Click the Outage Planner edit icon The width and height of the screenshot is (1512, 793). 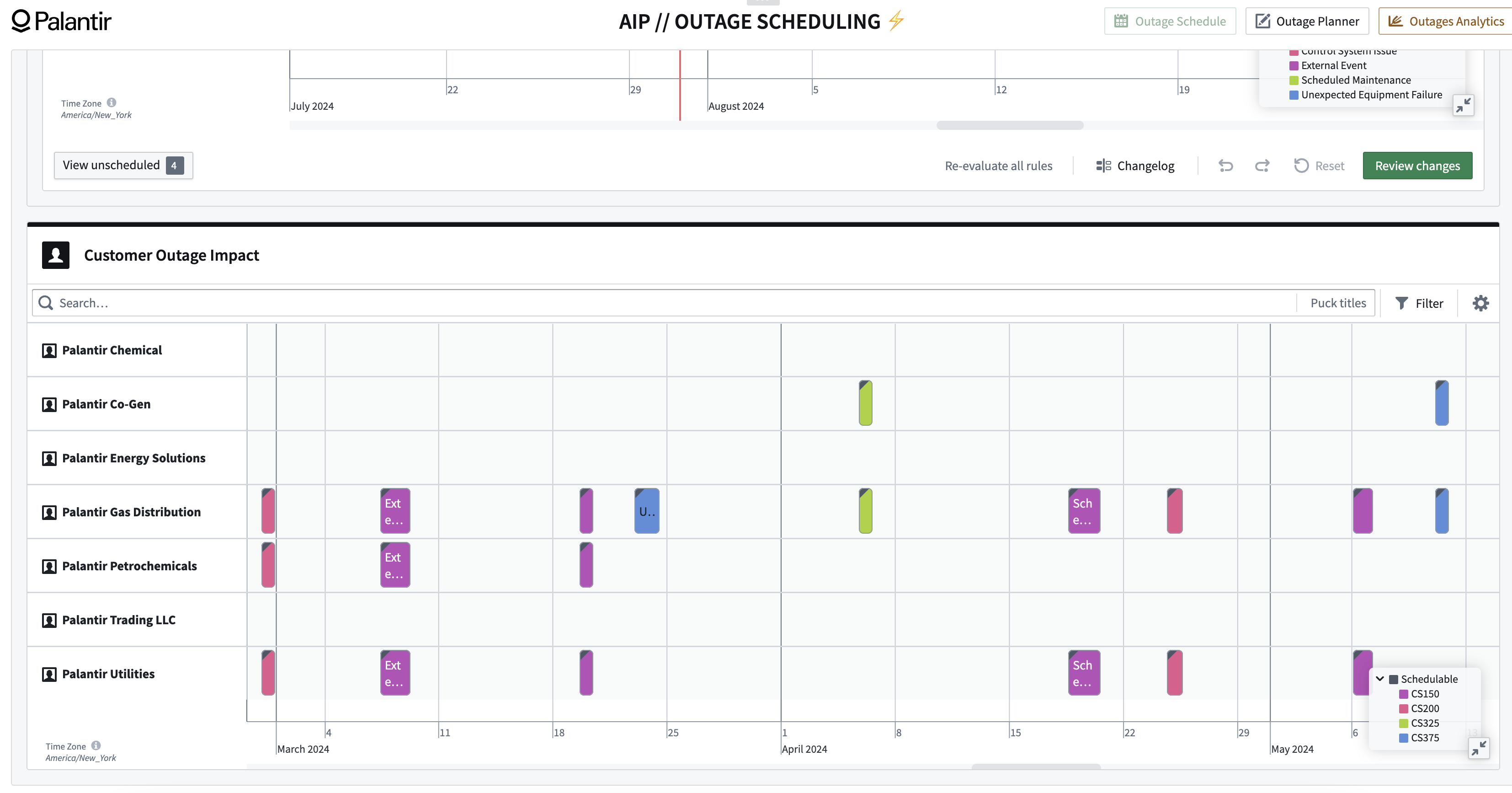tap(1262, 21)
